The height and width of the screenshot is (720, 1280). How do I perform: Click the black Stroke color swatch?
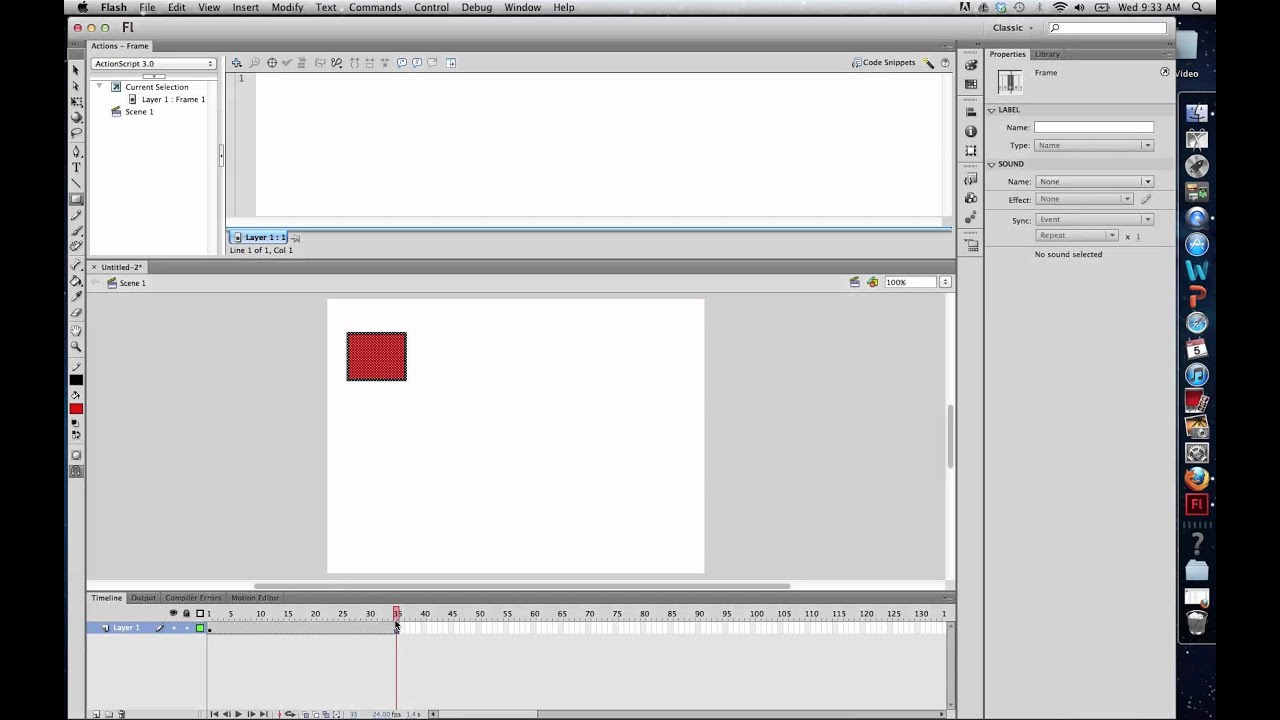[76, 380]
